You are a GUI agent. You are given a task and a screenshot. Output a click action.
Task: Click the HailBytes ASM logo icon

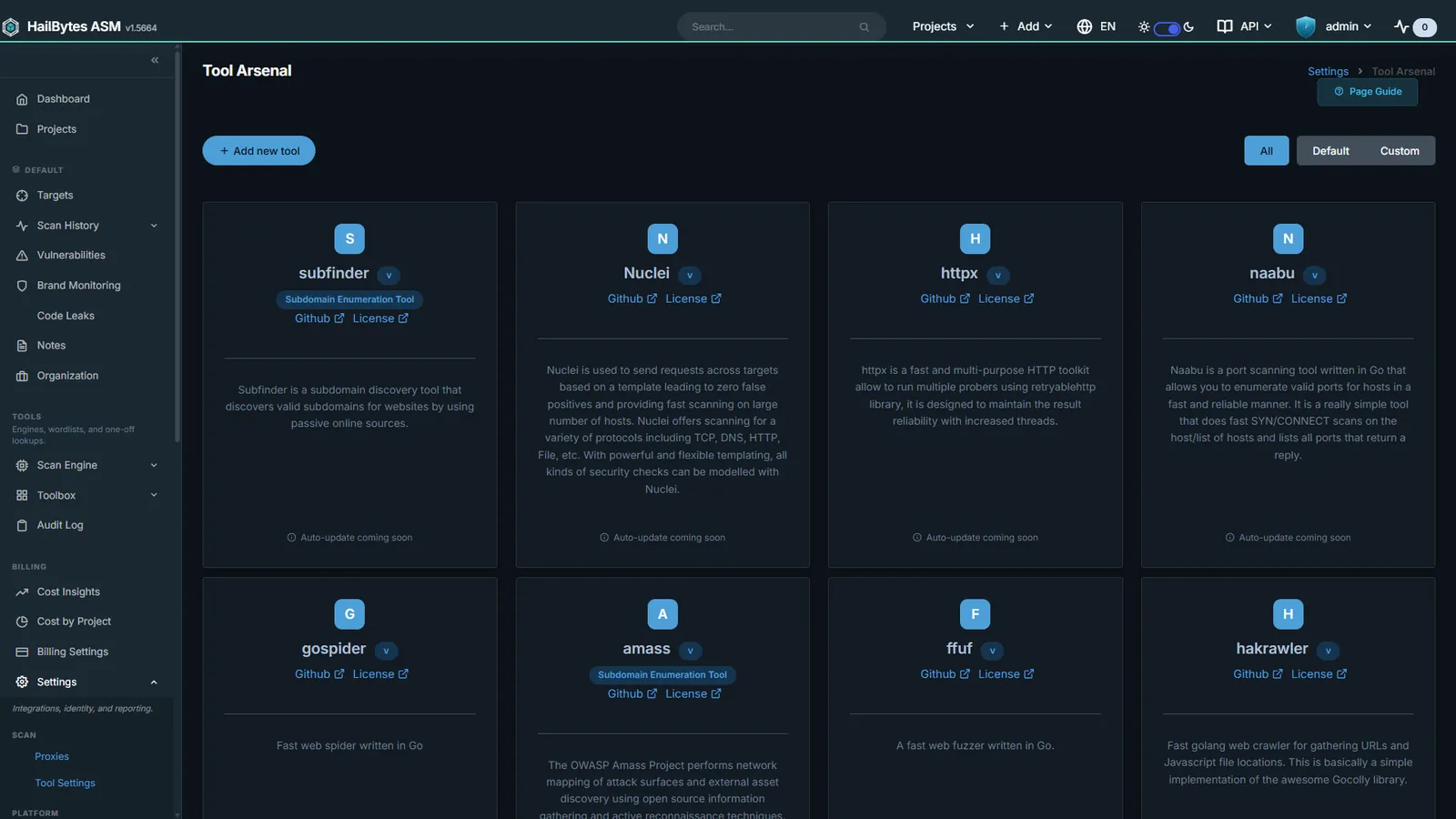10,27
